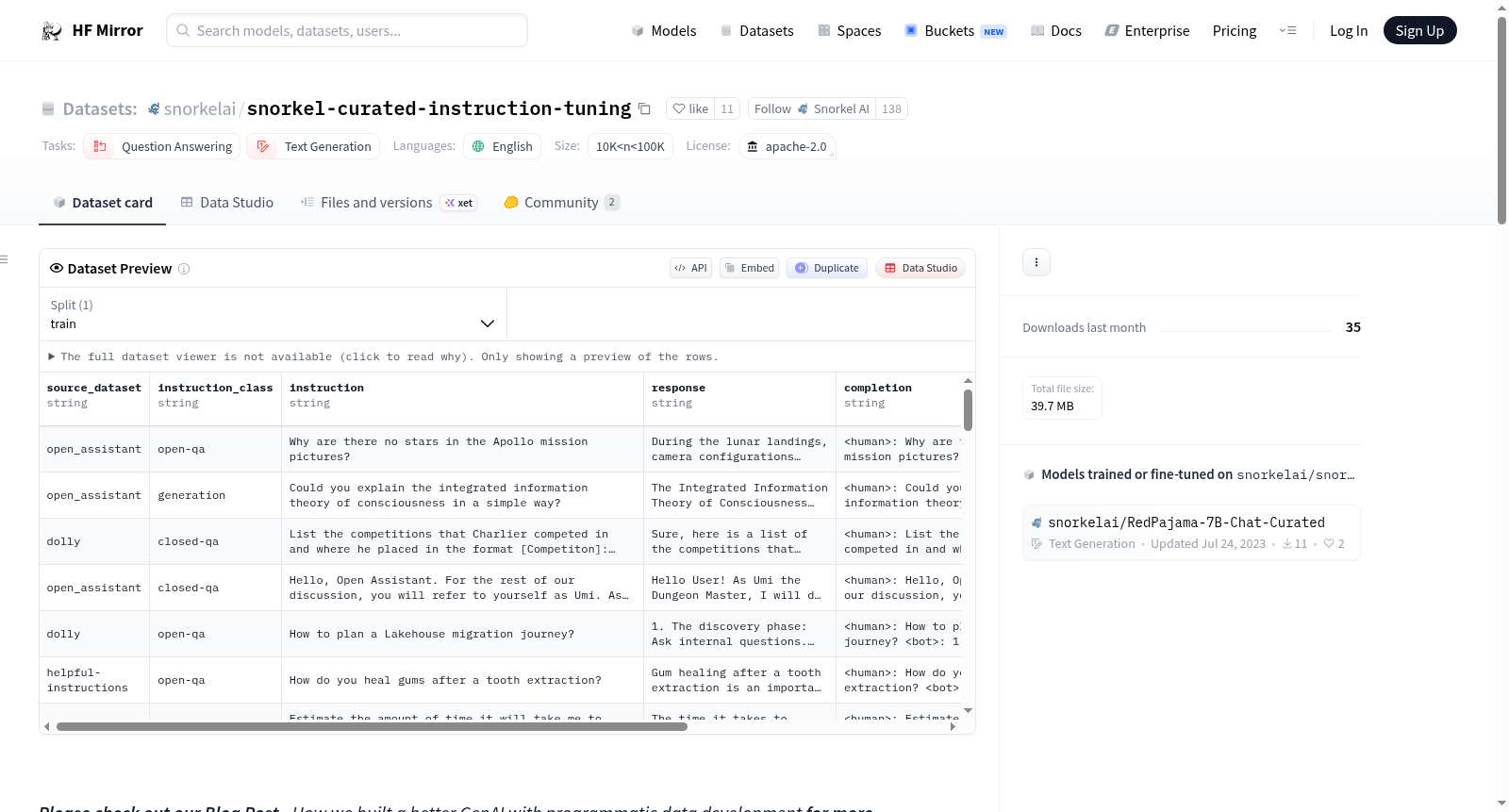Click the page vertical scrollbar
The height and width of the screenshot is (812, 1509).
coord(1501,121)
